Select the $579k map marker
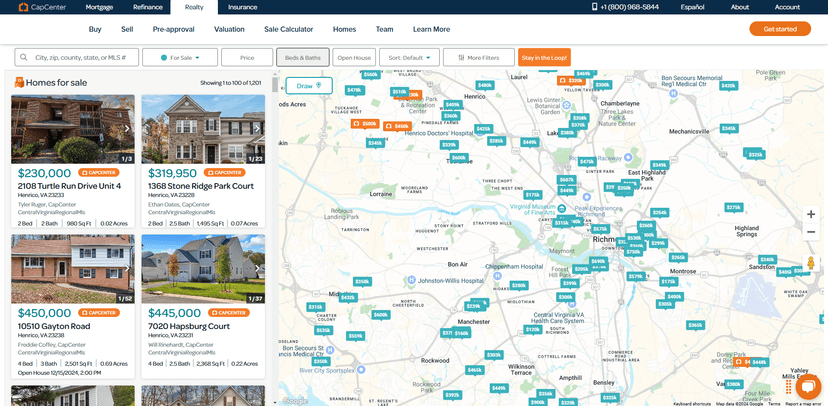828x406 pixels. [636, 276]
